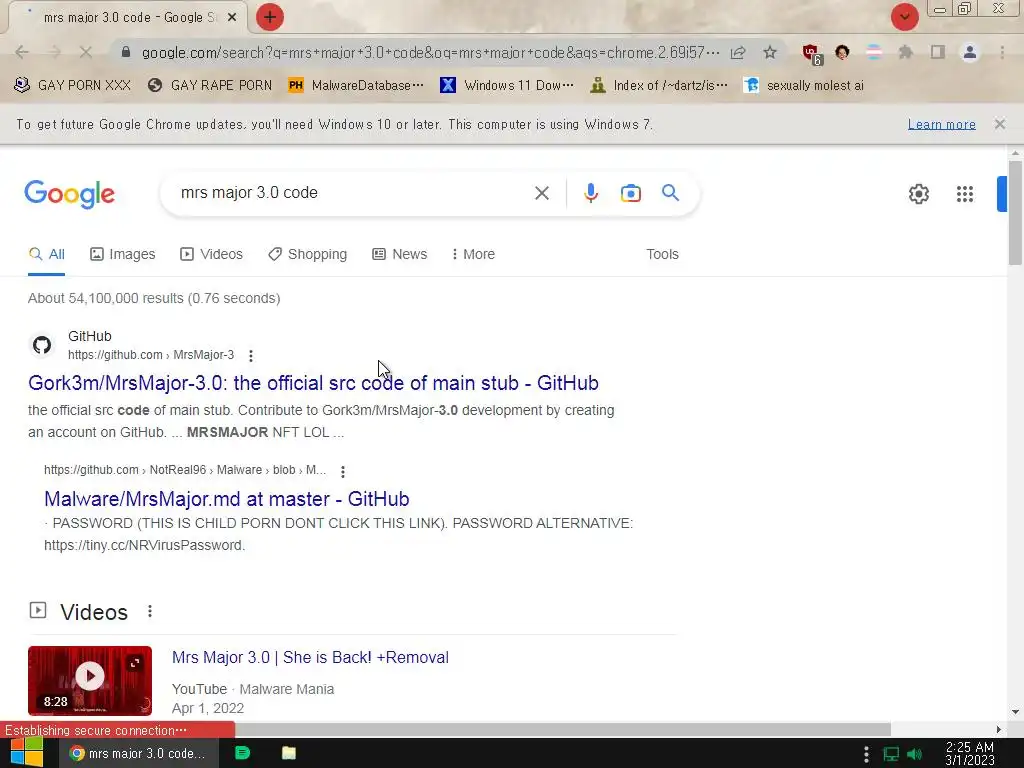Submit search with the magnifier icon

(x=671, y=193)
